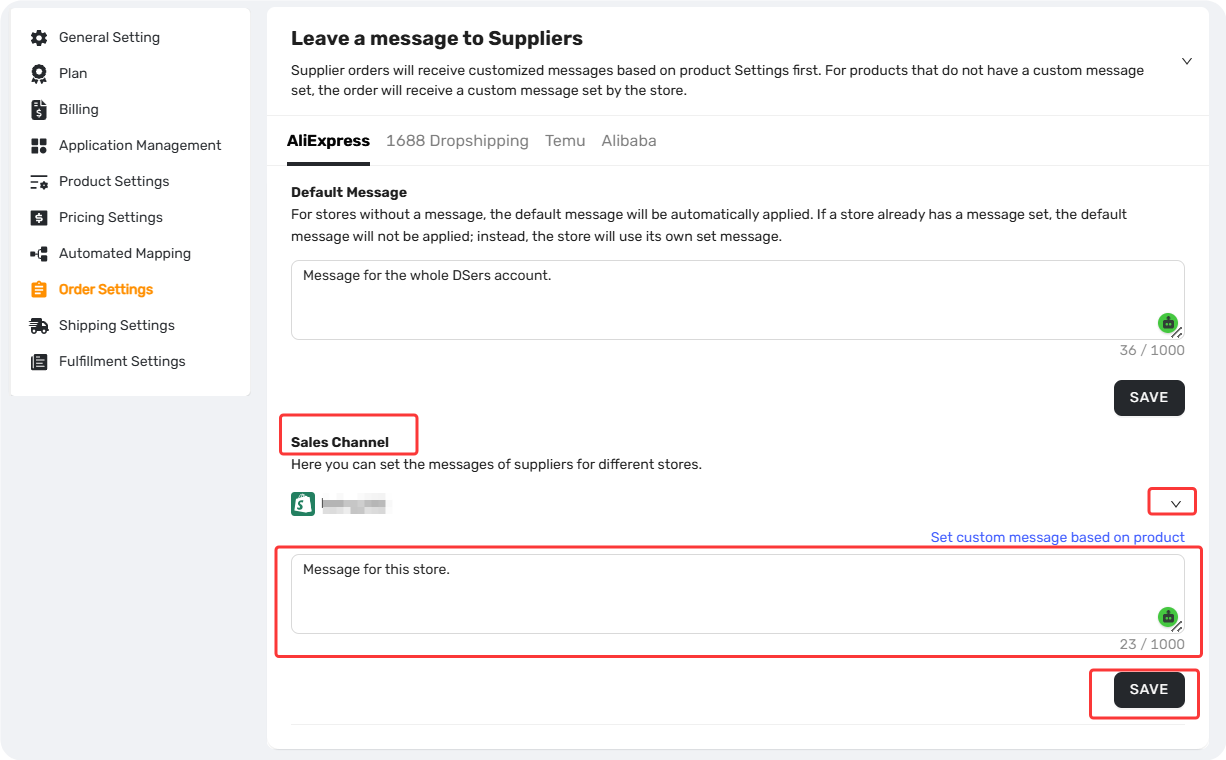Click green robot icon in store message box

[x=1167, y=617]
